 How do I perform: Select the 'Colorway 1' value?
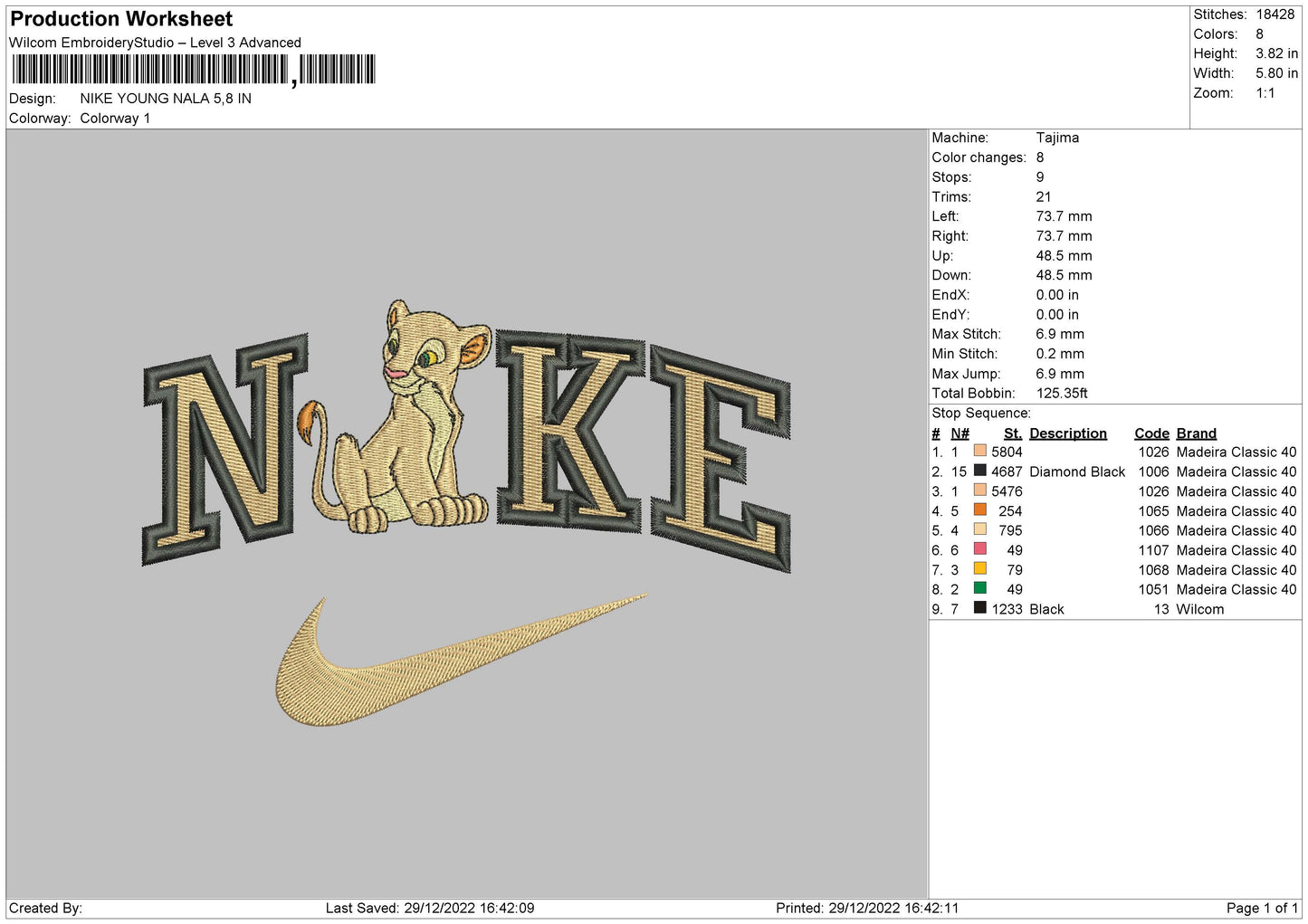point(115,119)
